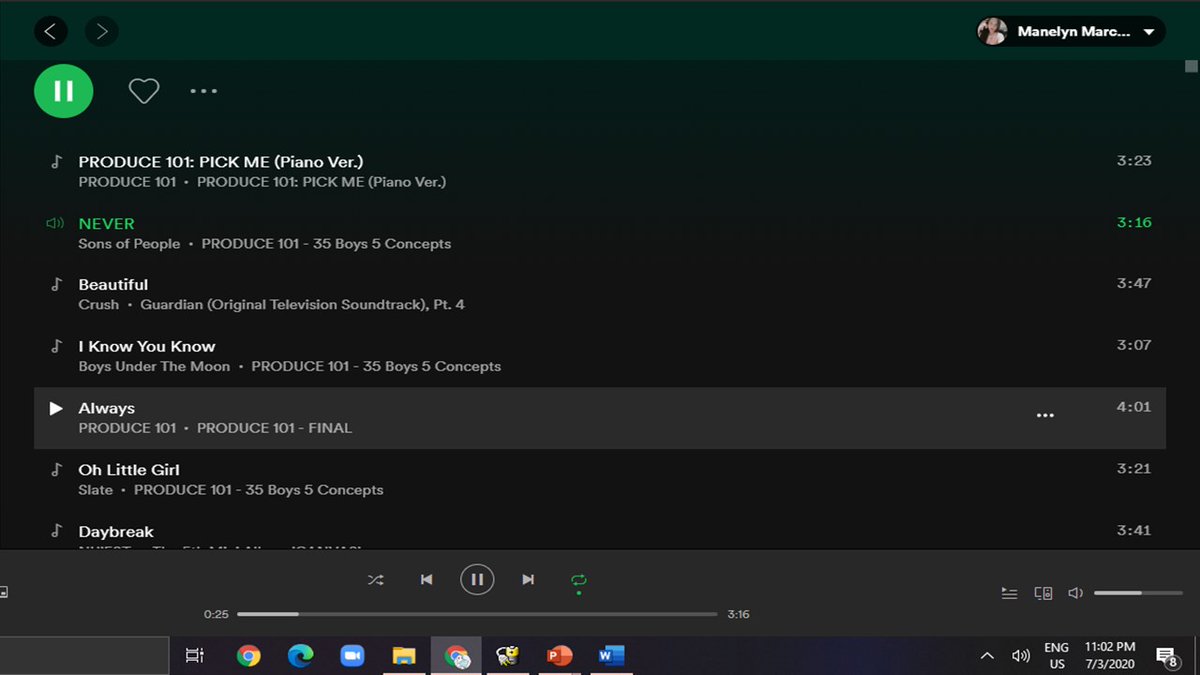Click the ENG US language indicator
The image size is (1200, 675).
(1057, 656)
